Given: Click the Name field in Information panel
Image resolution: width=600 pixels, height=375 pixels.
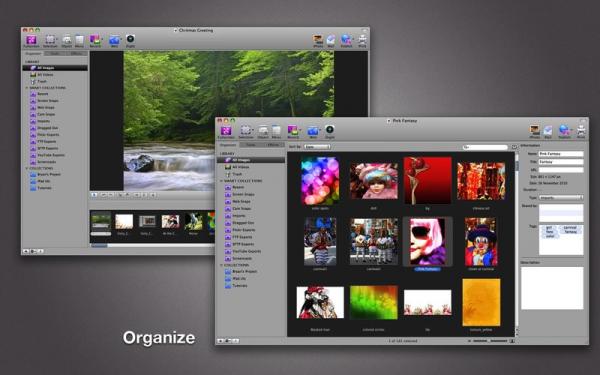Looking at the screenshot, I should tap(561, 154).
